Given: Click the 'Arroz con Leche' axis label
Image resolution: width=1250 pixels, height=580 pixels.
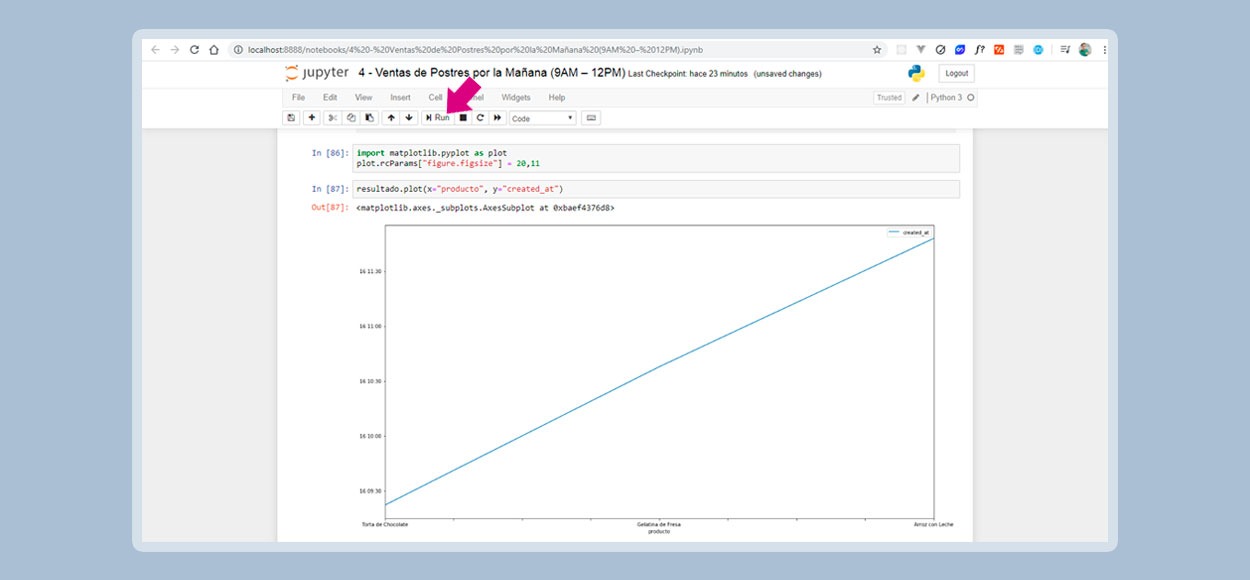Looking at the screenshot, I should click(933, 524).
